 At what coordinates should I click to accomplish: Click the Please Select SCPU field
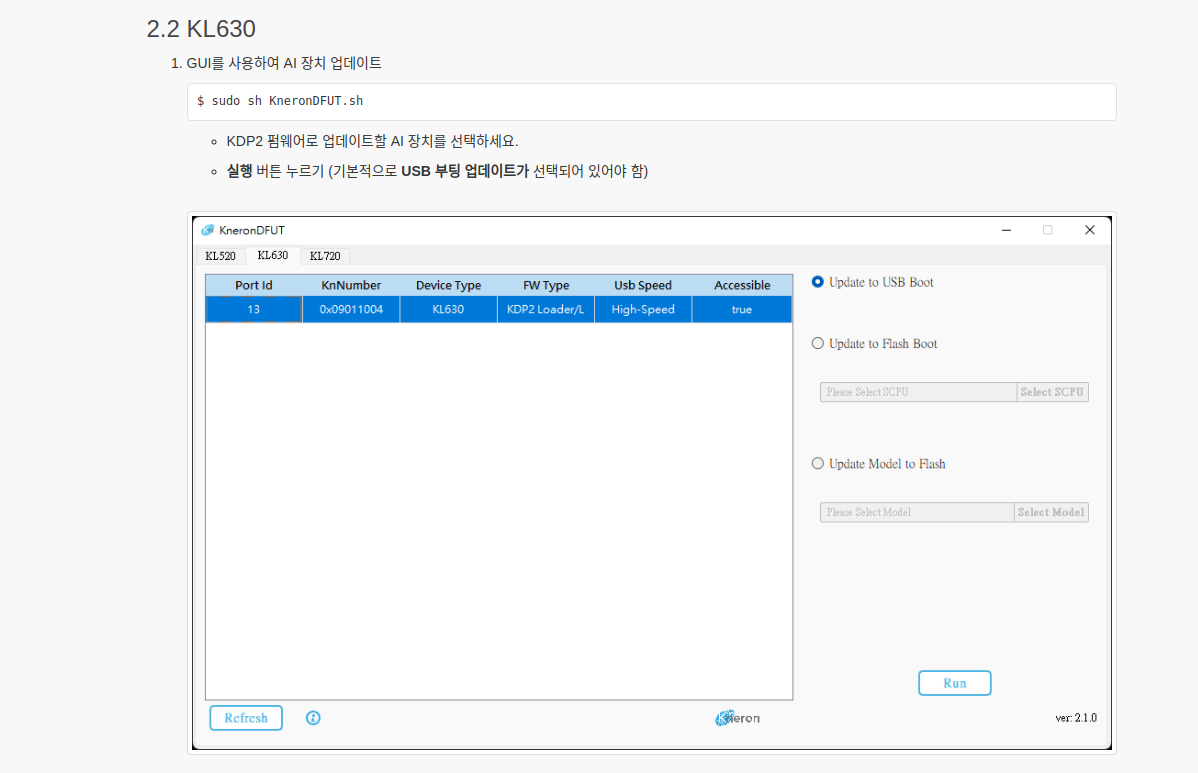tap(918, 392)
